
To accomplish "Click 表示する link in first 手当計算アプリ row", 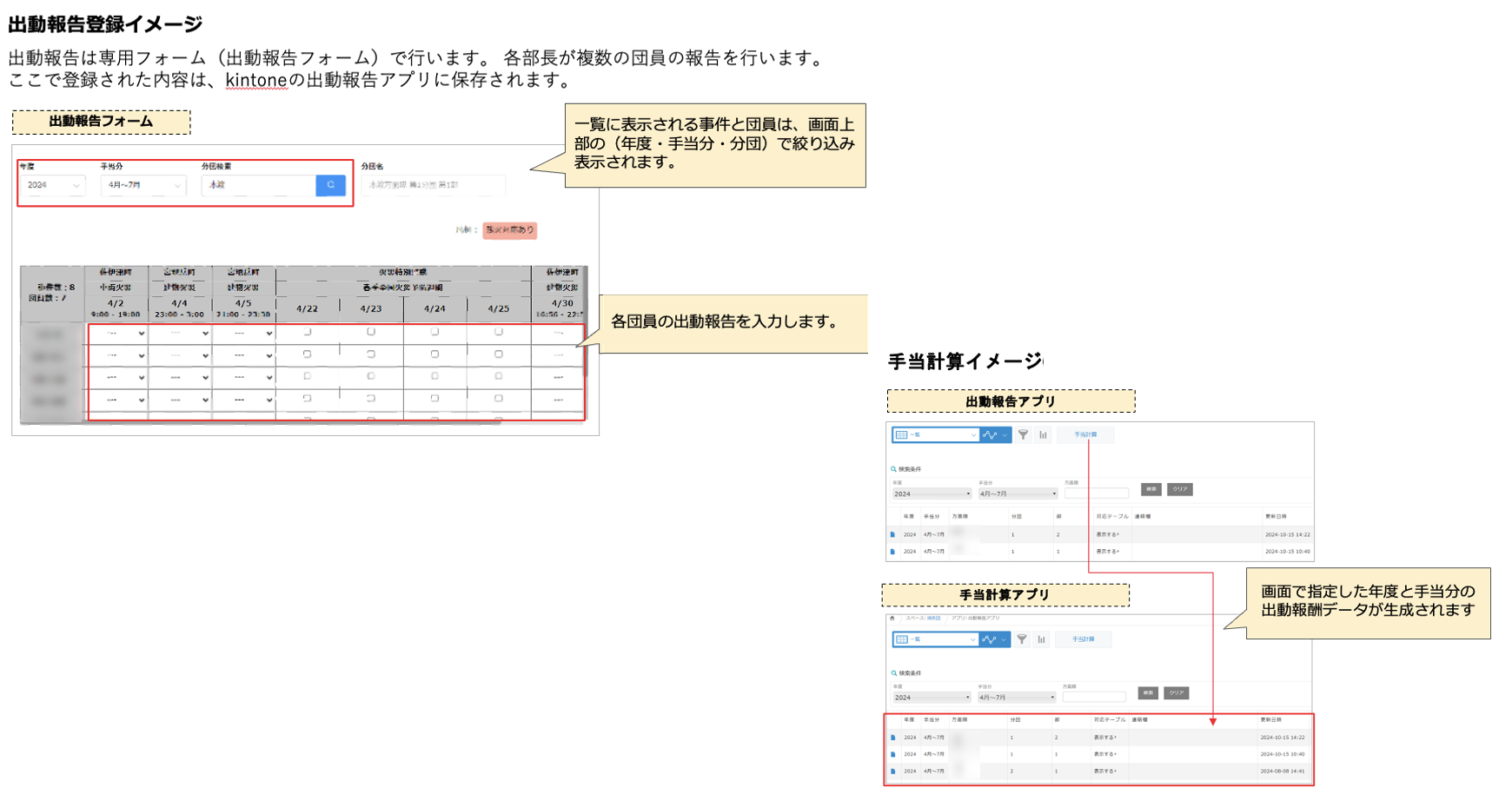I will pos(1105,738).
